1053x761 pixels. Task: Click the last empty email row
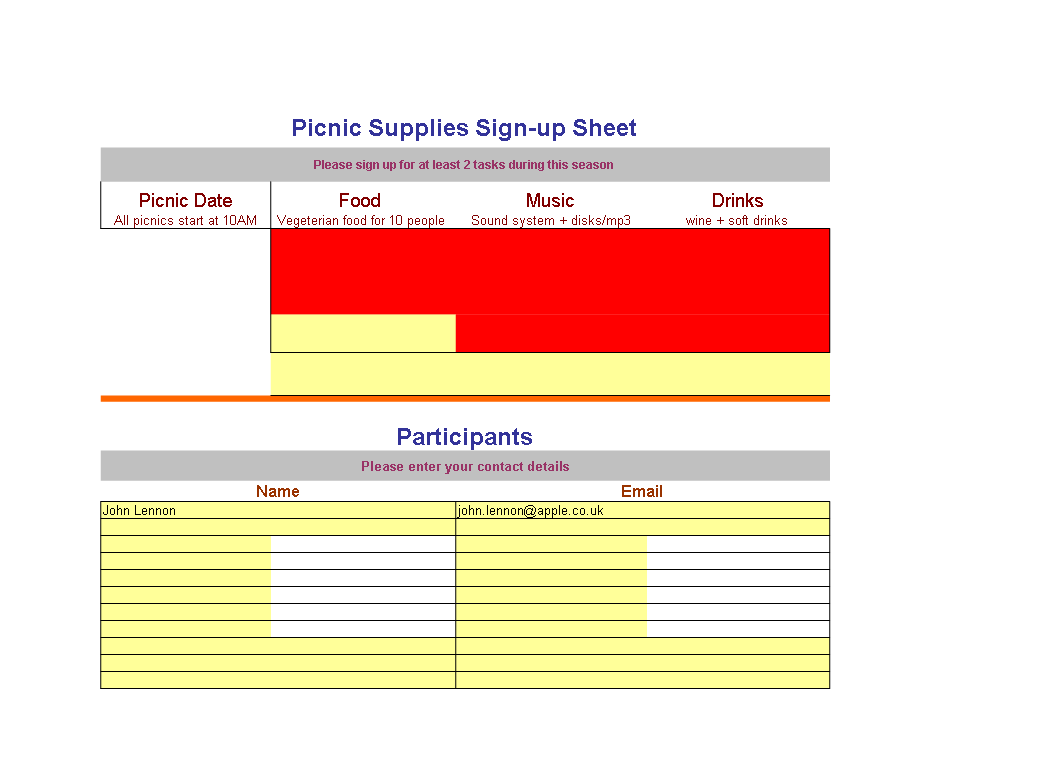click(643, 680)
